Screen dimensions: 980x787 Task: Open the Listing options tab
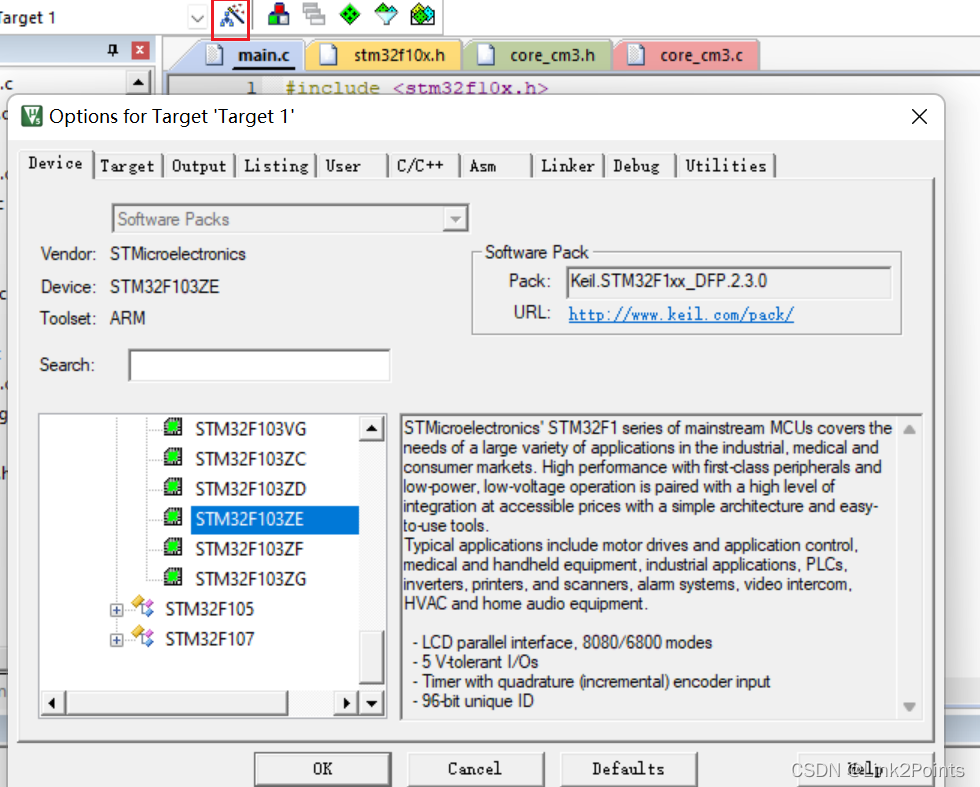pyautogui.click(x=276, y=166)
